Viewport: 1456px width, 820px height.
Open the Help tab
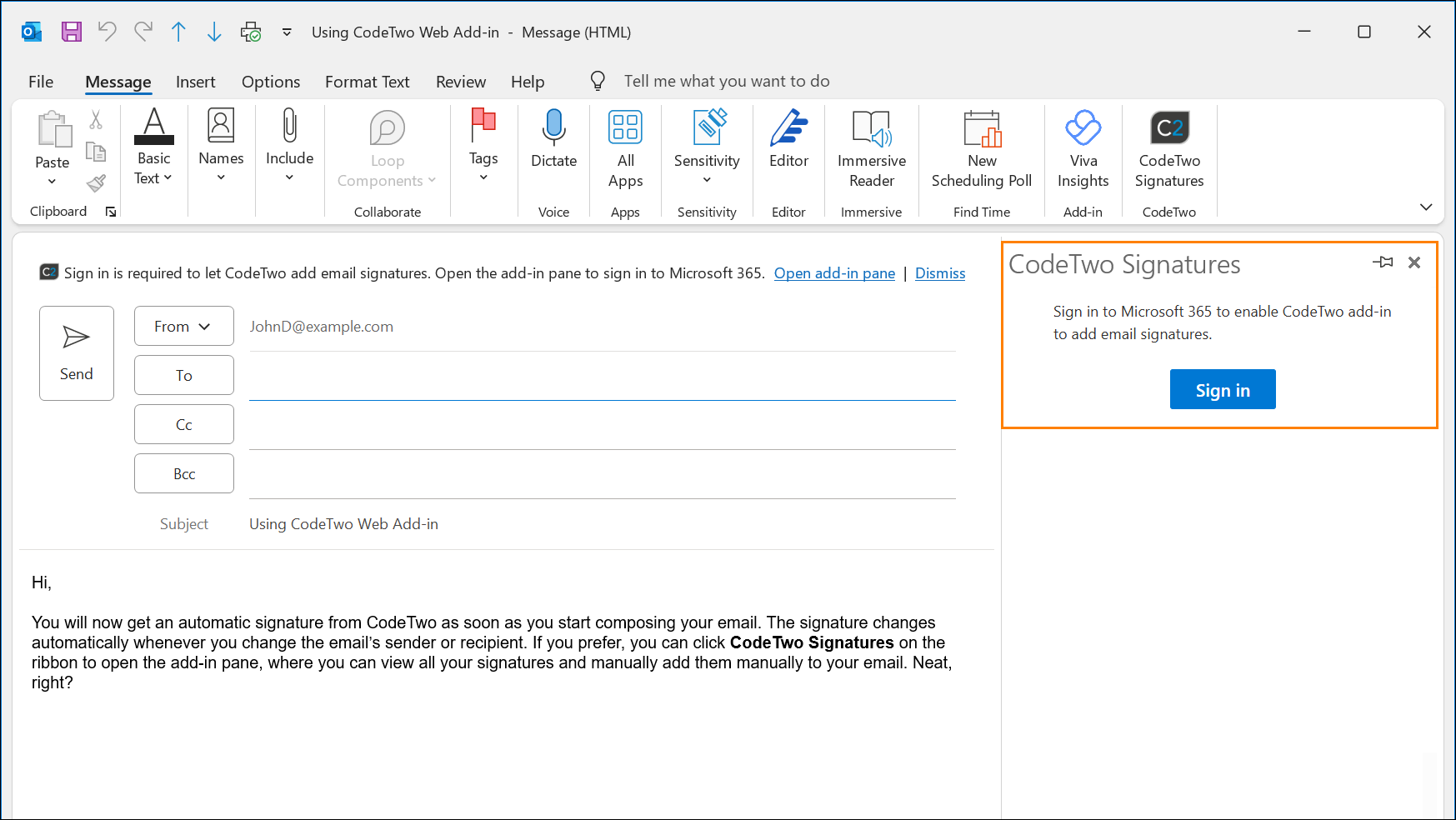pyautogui.click(x=528, y=82)
